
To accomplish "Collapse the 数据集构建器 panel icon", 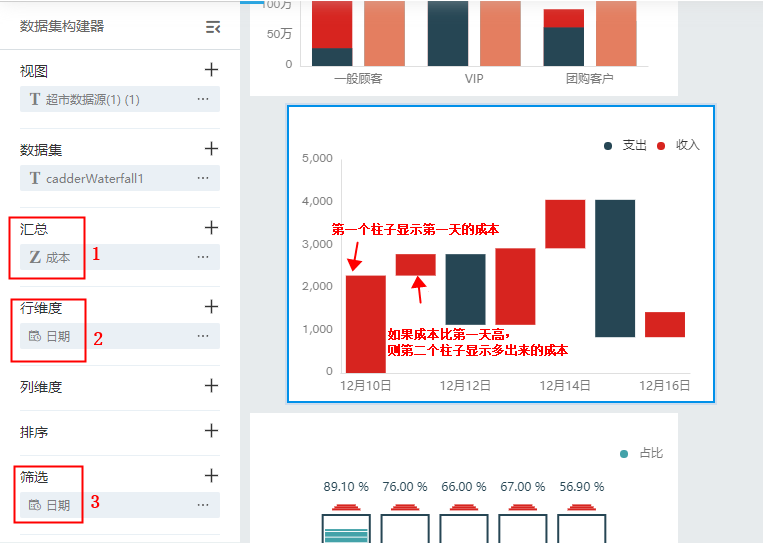I will point(213,27).
